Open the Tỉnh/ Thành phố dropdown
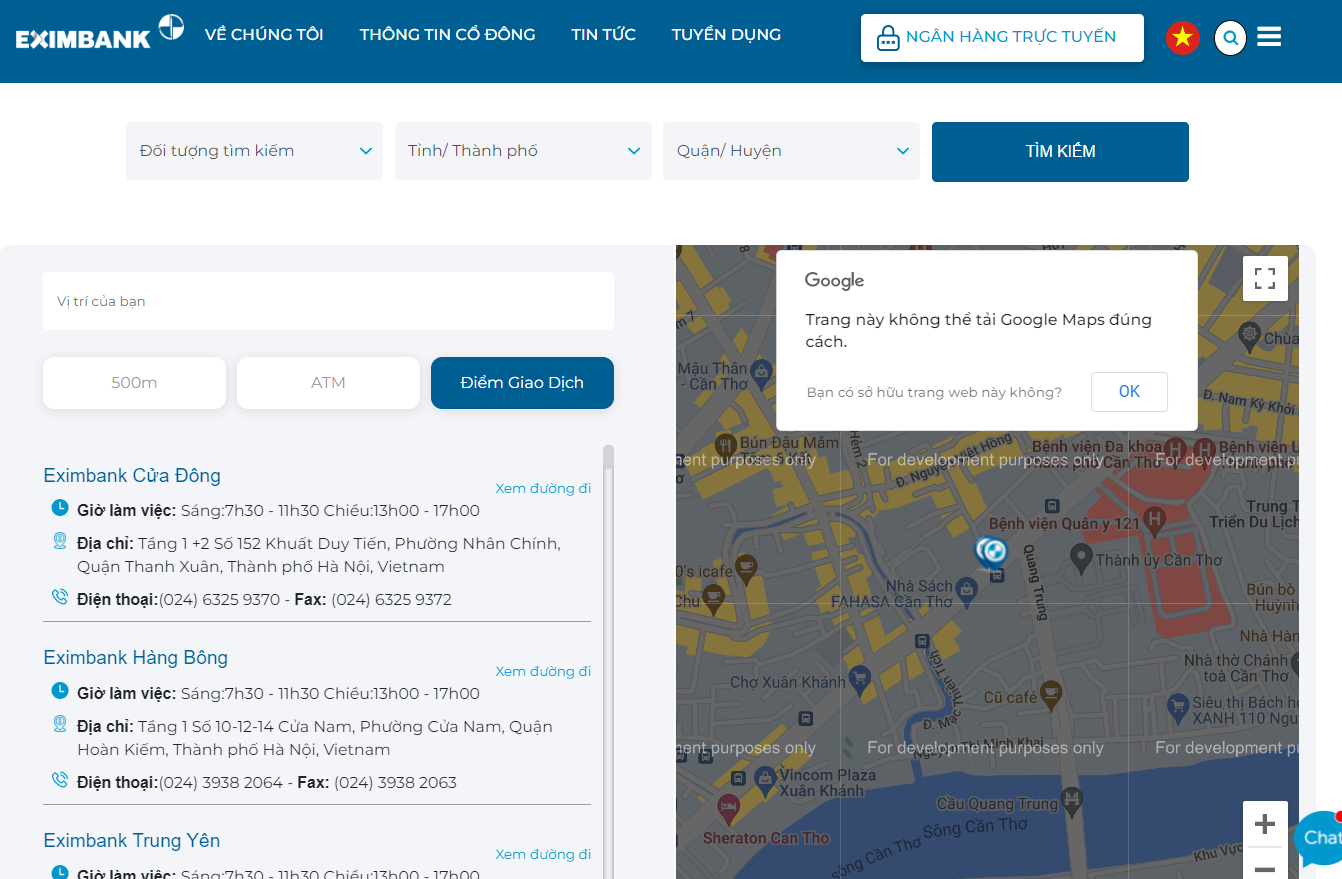This screenshot has height=879, width=1342. 523,151
